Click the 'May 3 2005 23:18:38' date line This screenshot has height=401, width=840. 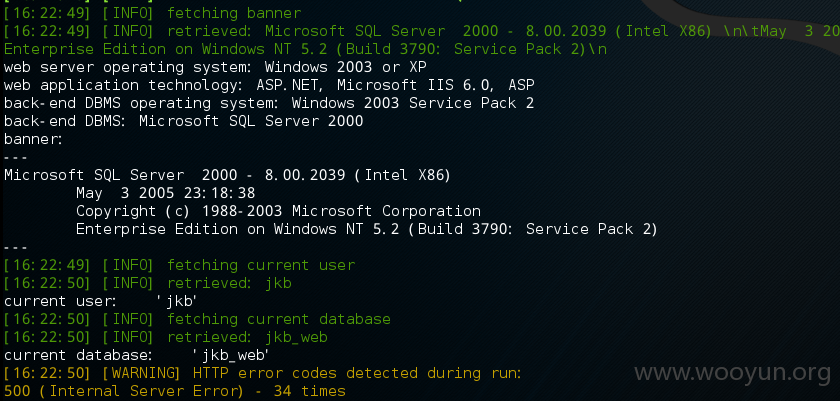click(x=166, y=193)
